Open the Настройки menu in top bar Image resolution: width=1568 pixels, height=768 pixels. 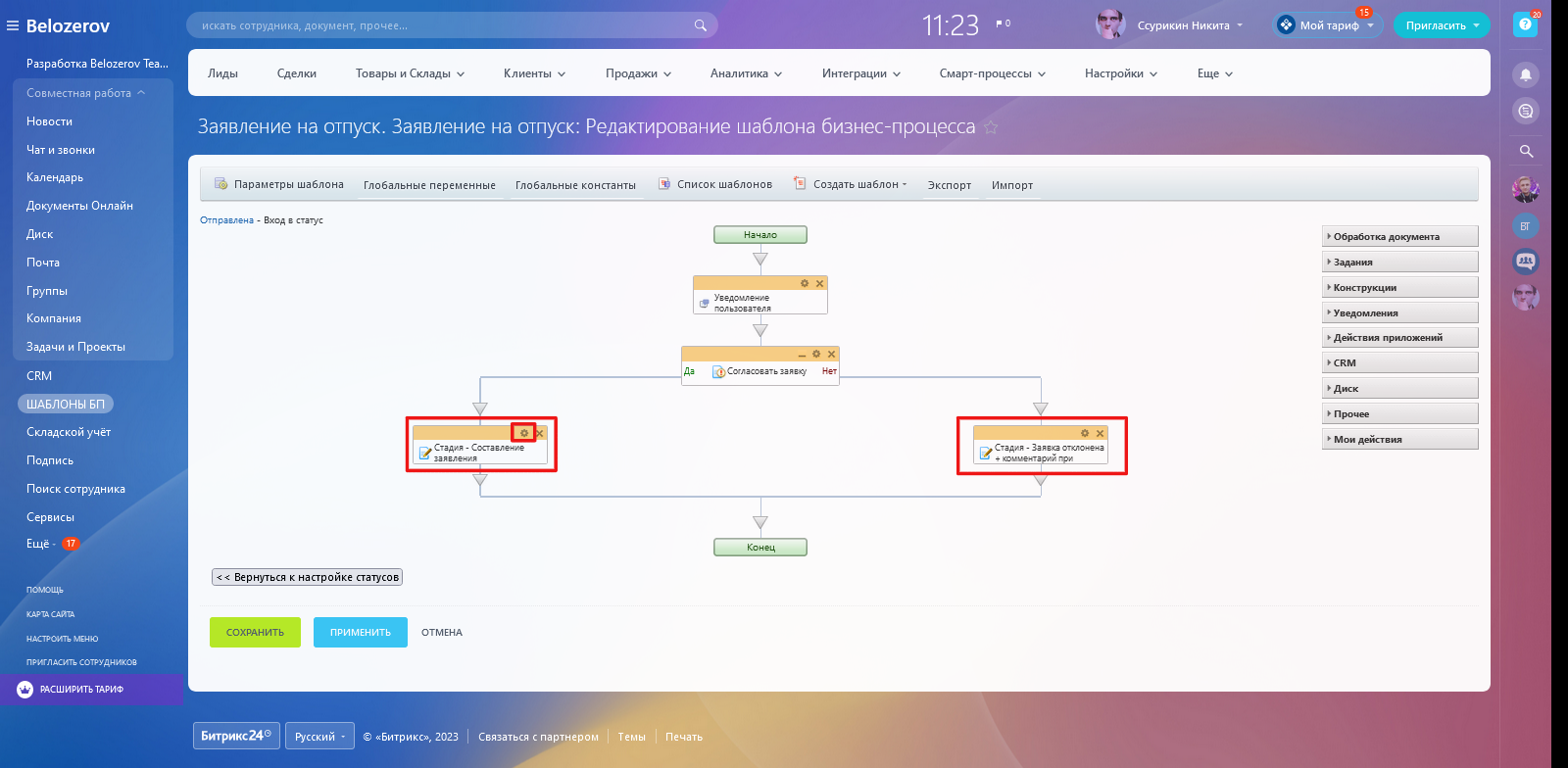point(1121,73)
